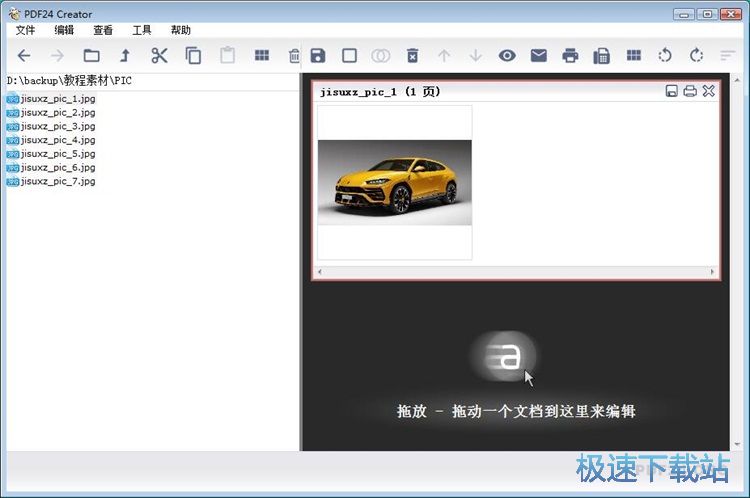The width and height of the screenshot is (750, 498).
Task: Open the folder browse icon
Action: coord(91,56)
